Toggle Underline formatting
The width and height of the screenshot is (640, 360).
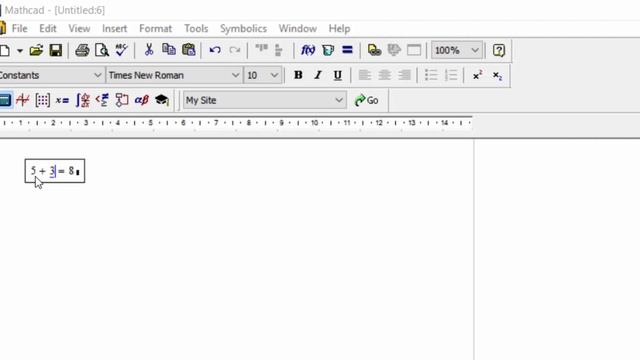[x=338, y=76]
